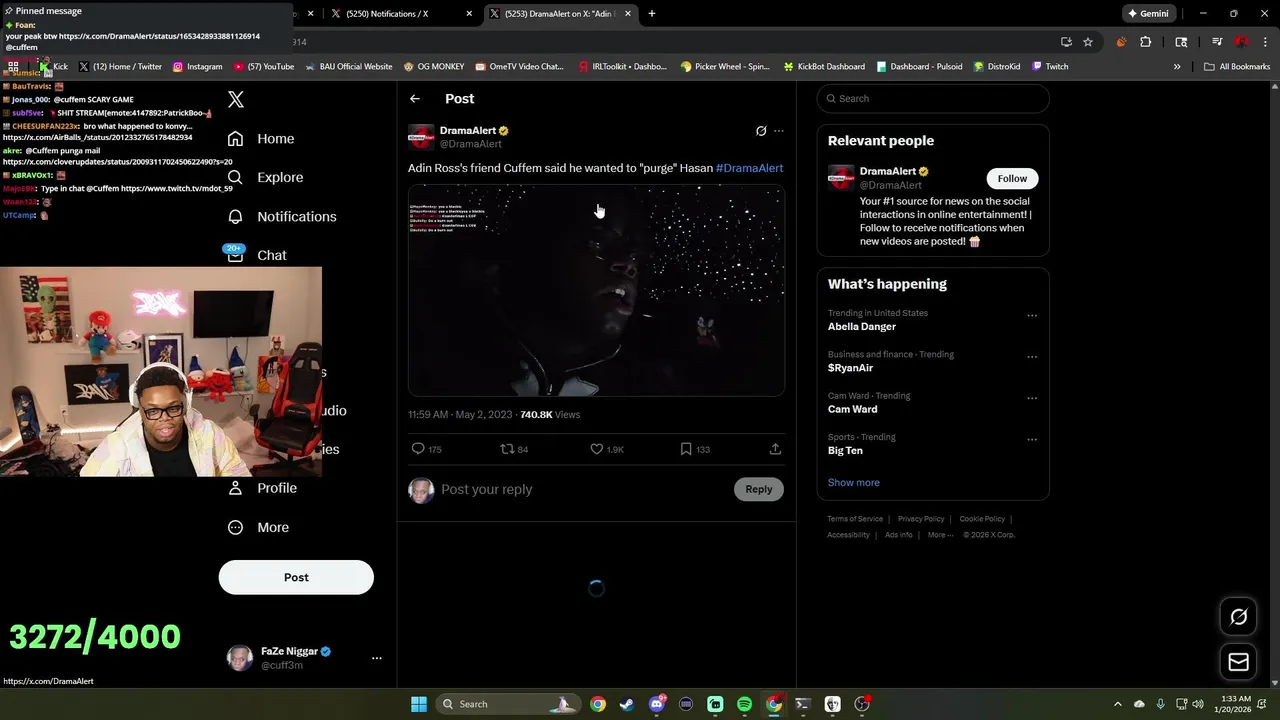Click the X logo in the sidebar

(236, 99)
